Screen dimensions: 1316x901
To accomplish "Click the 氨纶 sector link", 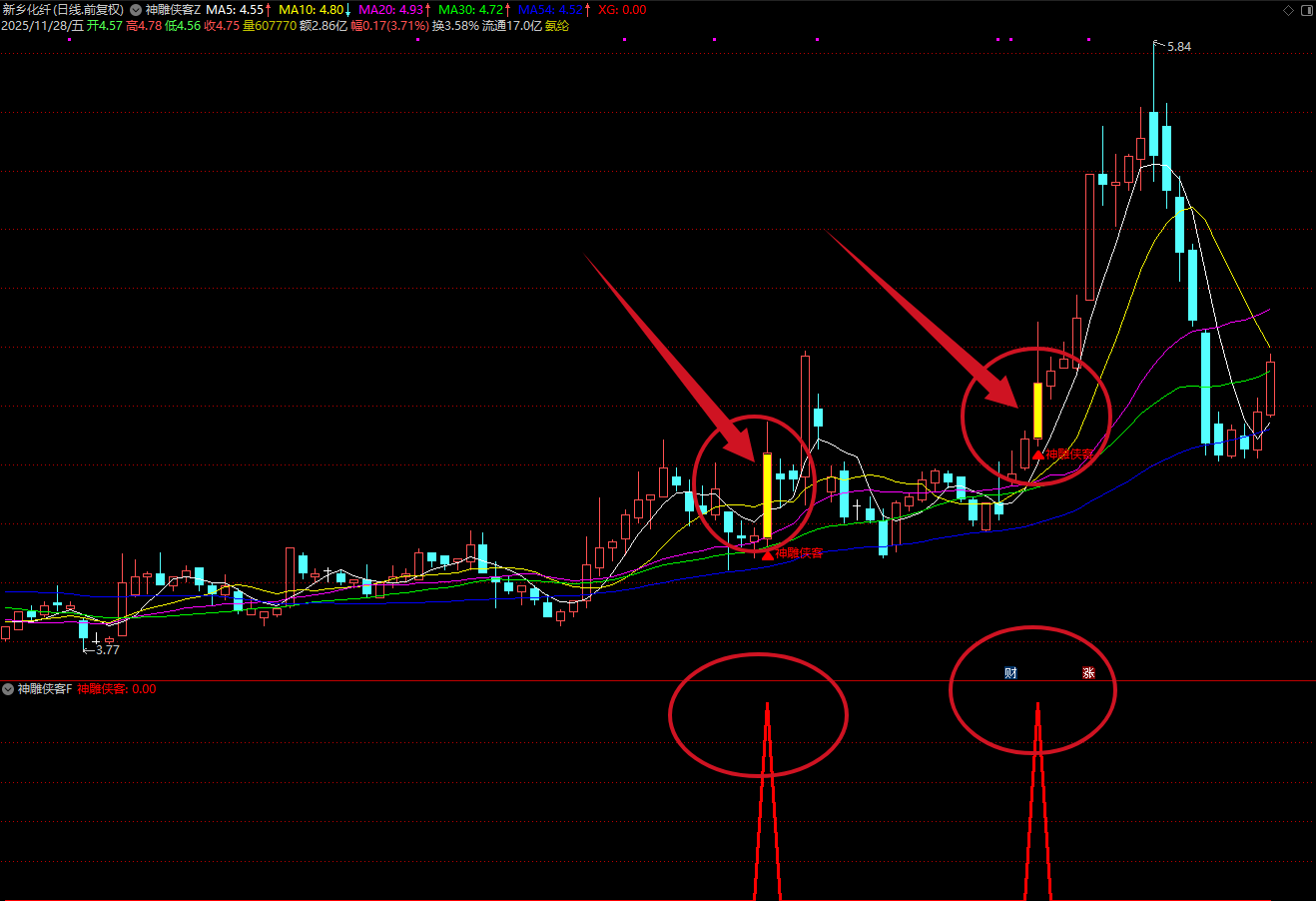I will pos(557,26).
